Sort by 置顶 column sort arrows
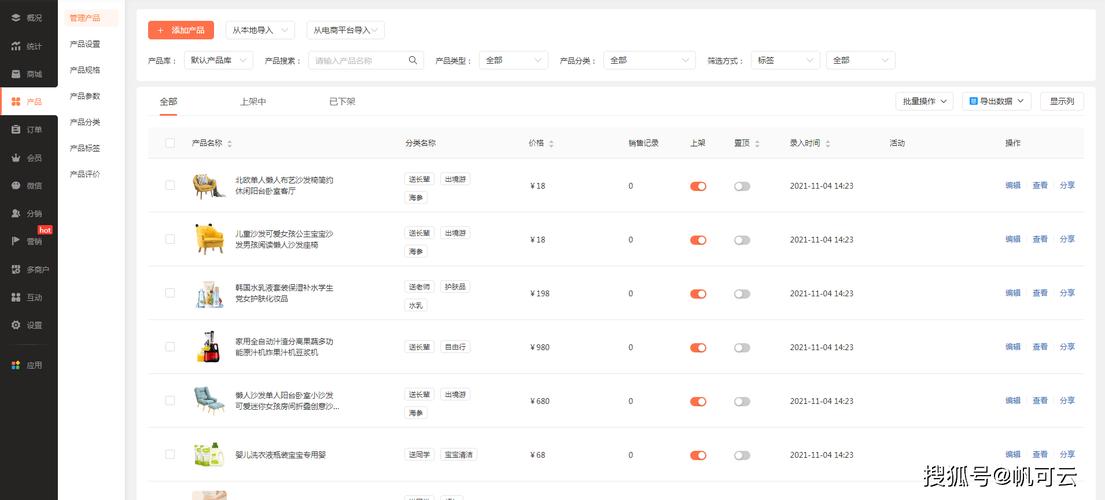This screenshot has width=1105, height=500. click(757, 143)
